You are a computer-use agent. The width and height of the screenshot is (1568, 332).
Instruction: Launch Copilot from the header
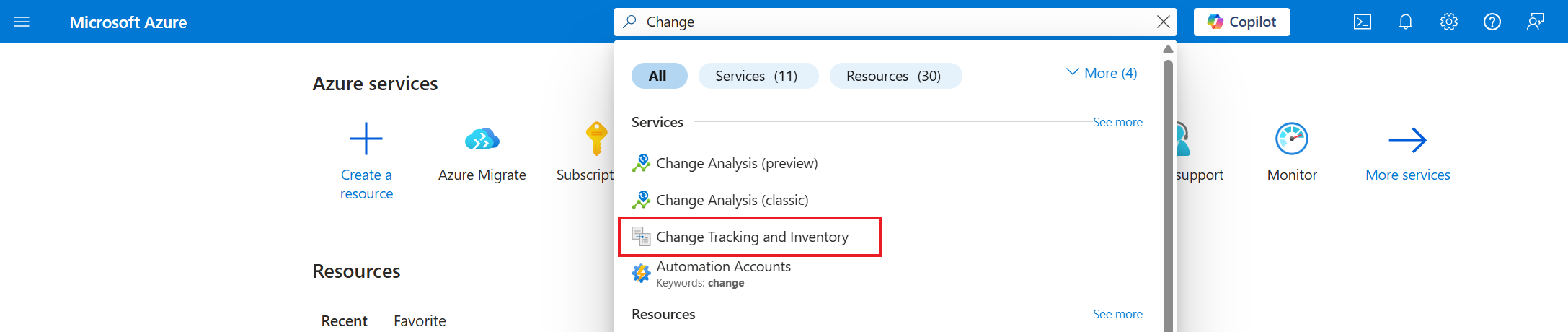point(1241,22)
